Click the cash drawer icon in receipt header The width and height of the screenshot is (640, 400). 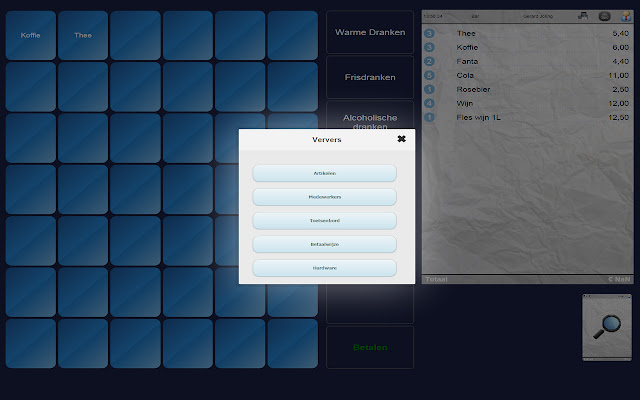[x=604, y=16]
